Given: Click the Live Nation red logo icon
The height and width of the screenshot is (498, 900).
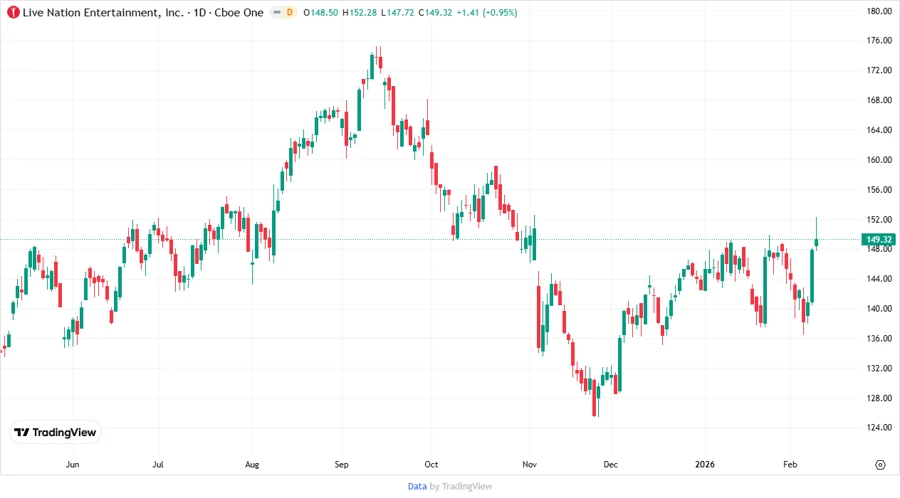Looking at the screenshot, I should click(x=13, y=13).
